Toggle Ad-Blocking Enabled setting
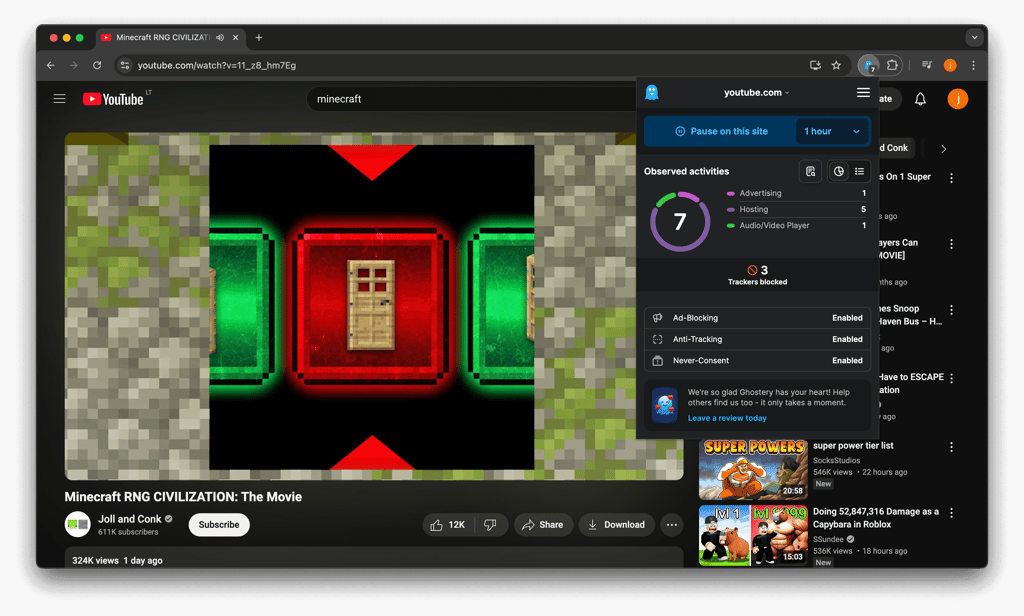1024x616 pixels. pos(758,317)
